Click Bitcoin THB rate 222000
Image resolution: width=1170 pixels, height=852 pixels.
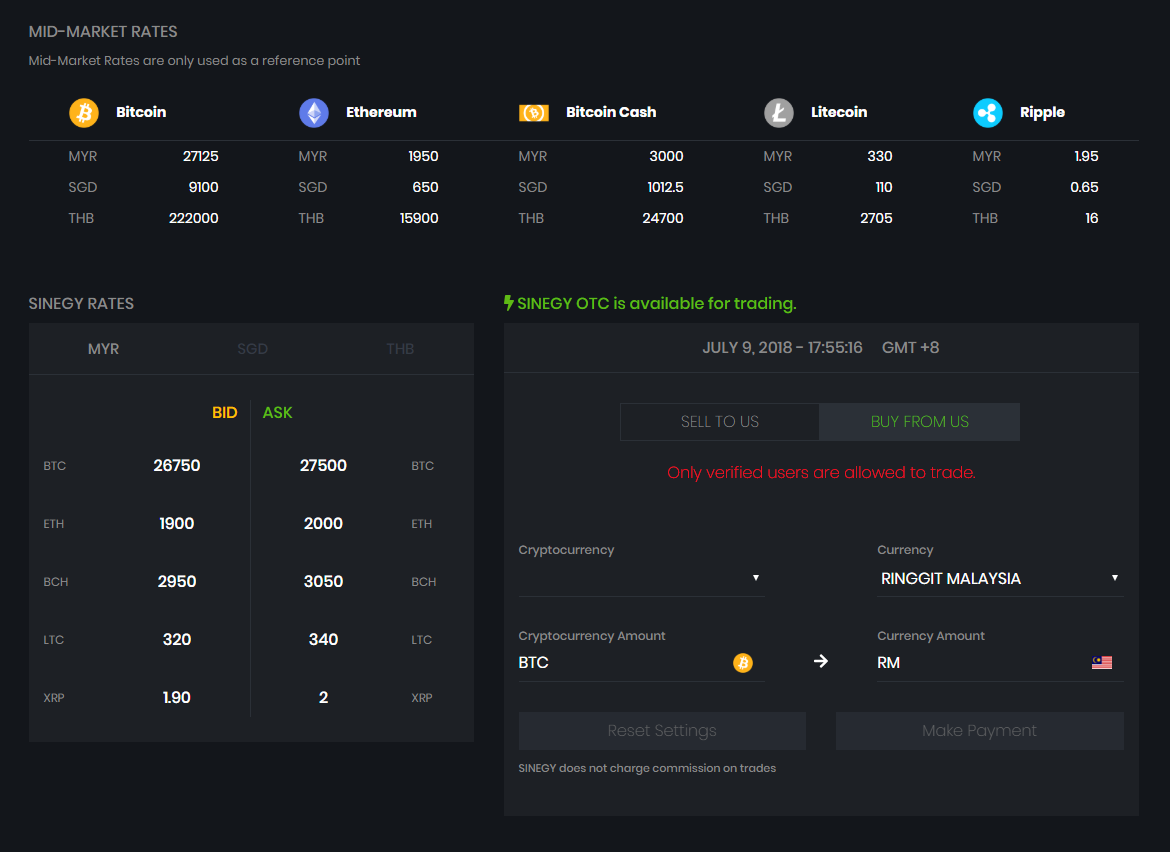point(193,218)
